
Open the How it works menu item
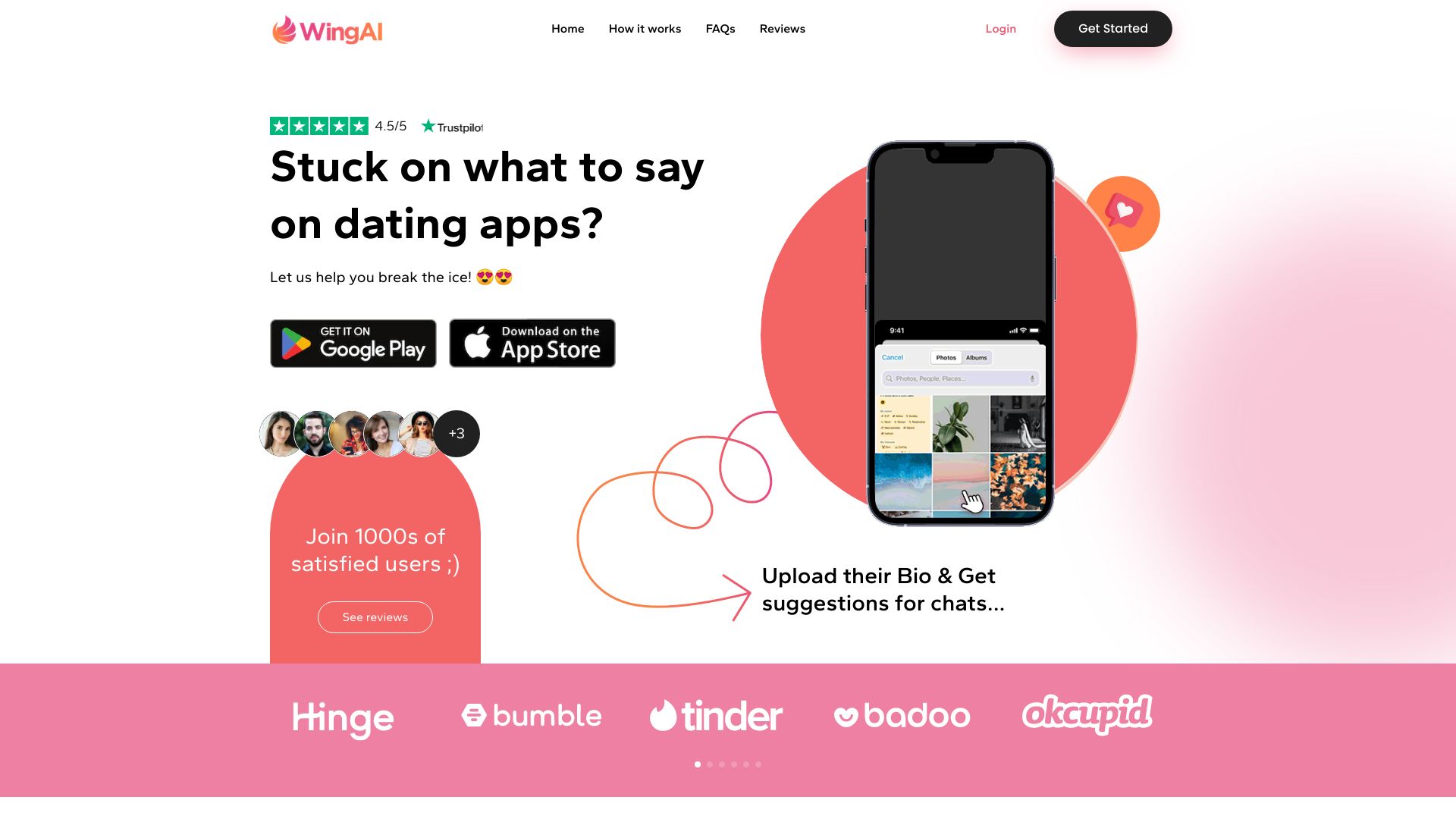644,28
